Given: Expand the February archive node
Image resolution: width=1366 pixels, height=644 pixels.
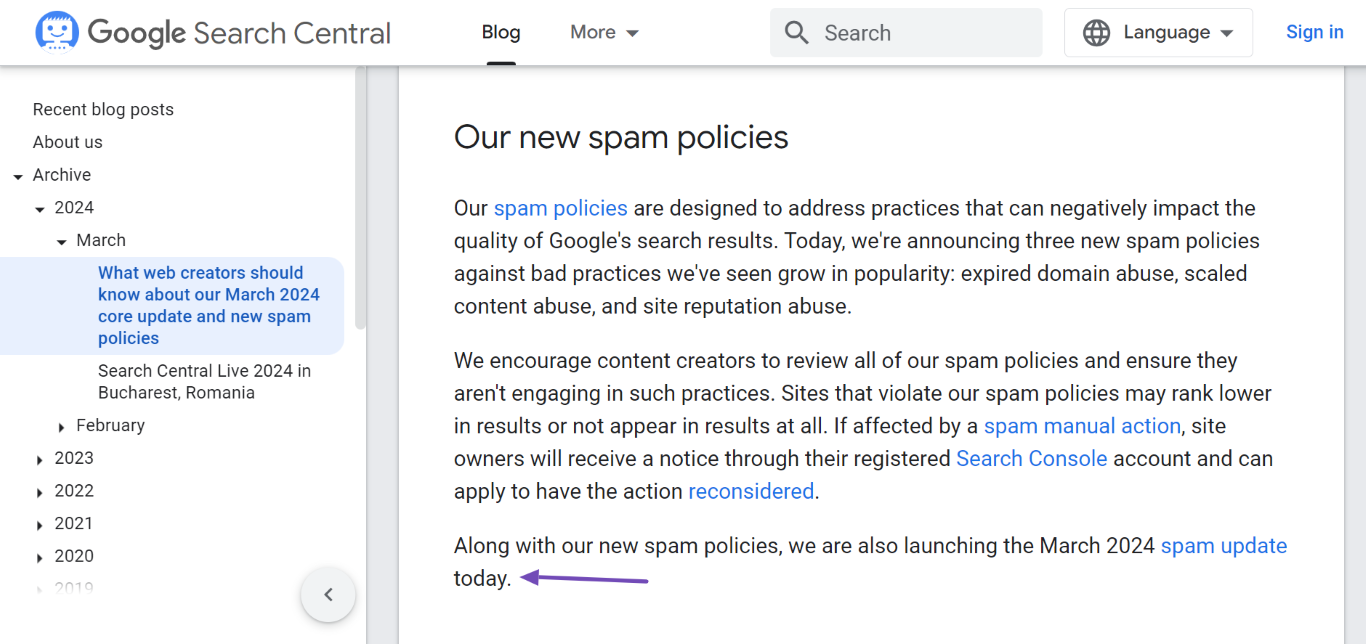Looking at the screenshot, I should 62,427.
